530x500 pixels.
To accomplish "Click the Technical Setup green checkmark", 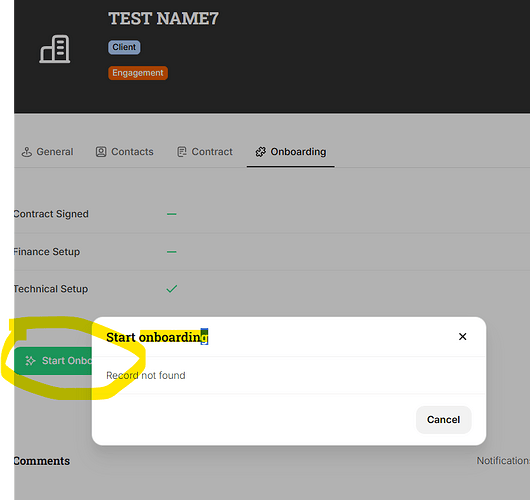I will (x=172, y=289).
